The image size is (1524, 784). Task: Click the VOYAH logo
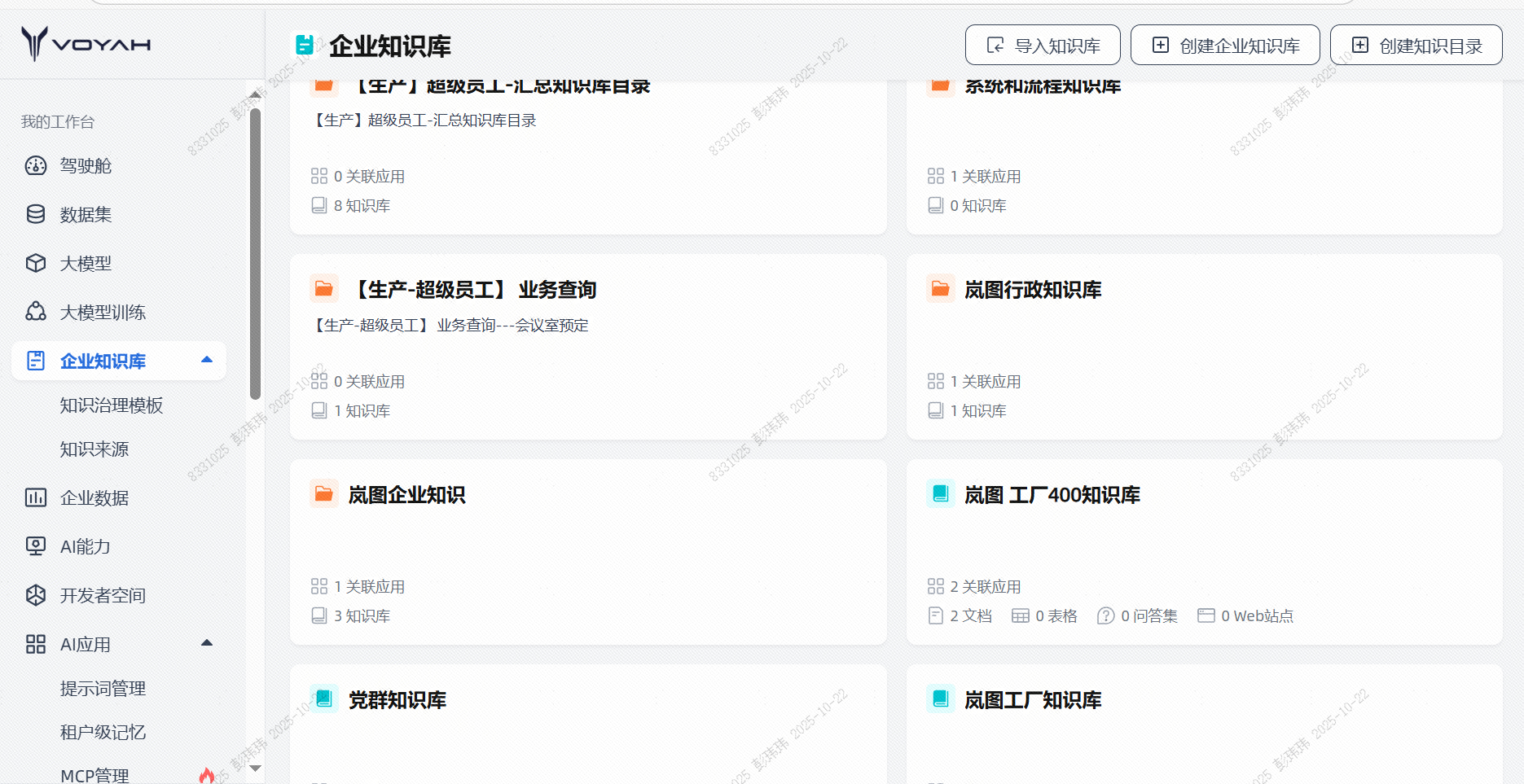coord(86,43)
